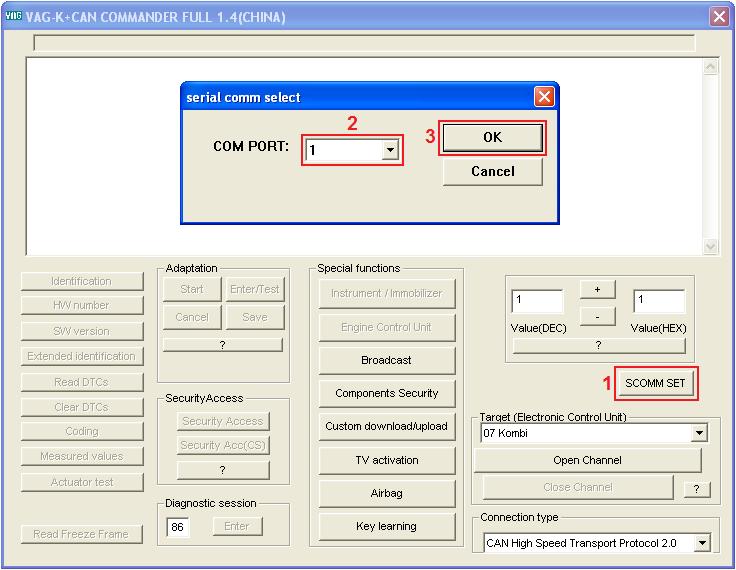Viewport: 736px width, 570px height.
Task: Click the Clear DTCs button
Action: [82, 407]
